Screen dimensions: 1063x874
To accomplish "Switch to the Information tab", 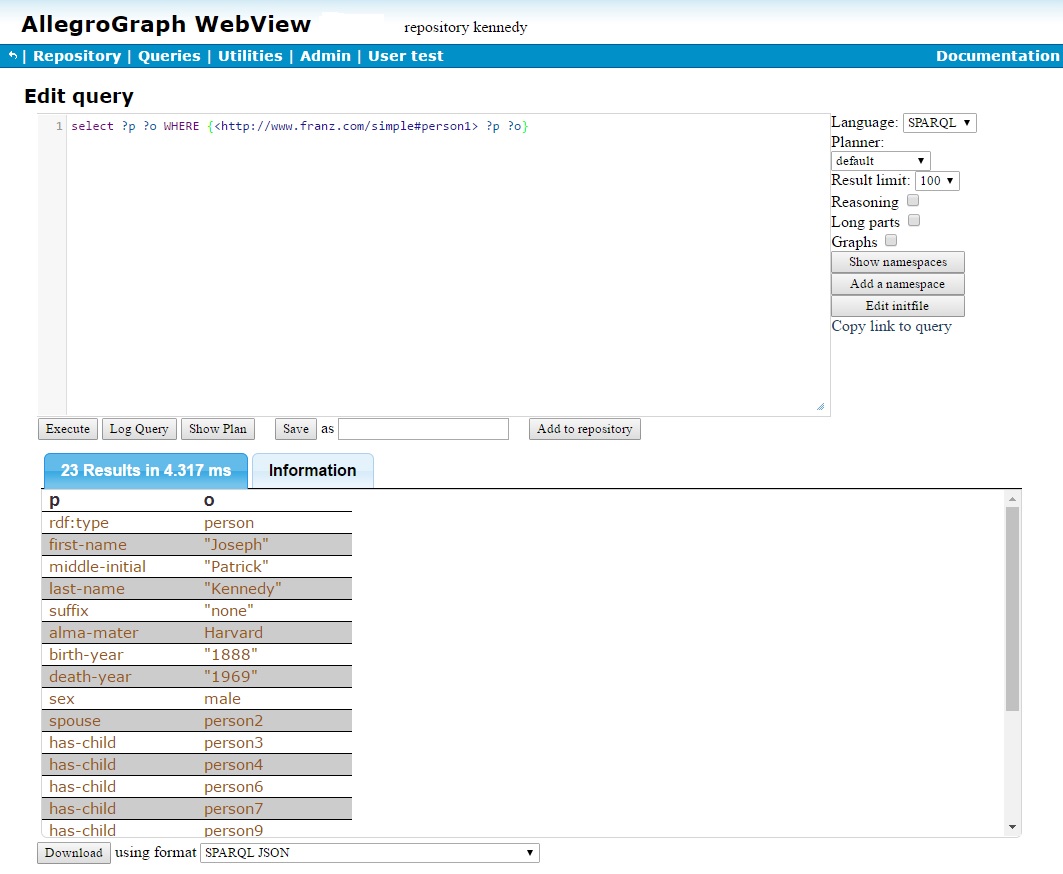I will (x=311, y=470).
